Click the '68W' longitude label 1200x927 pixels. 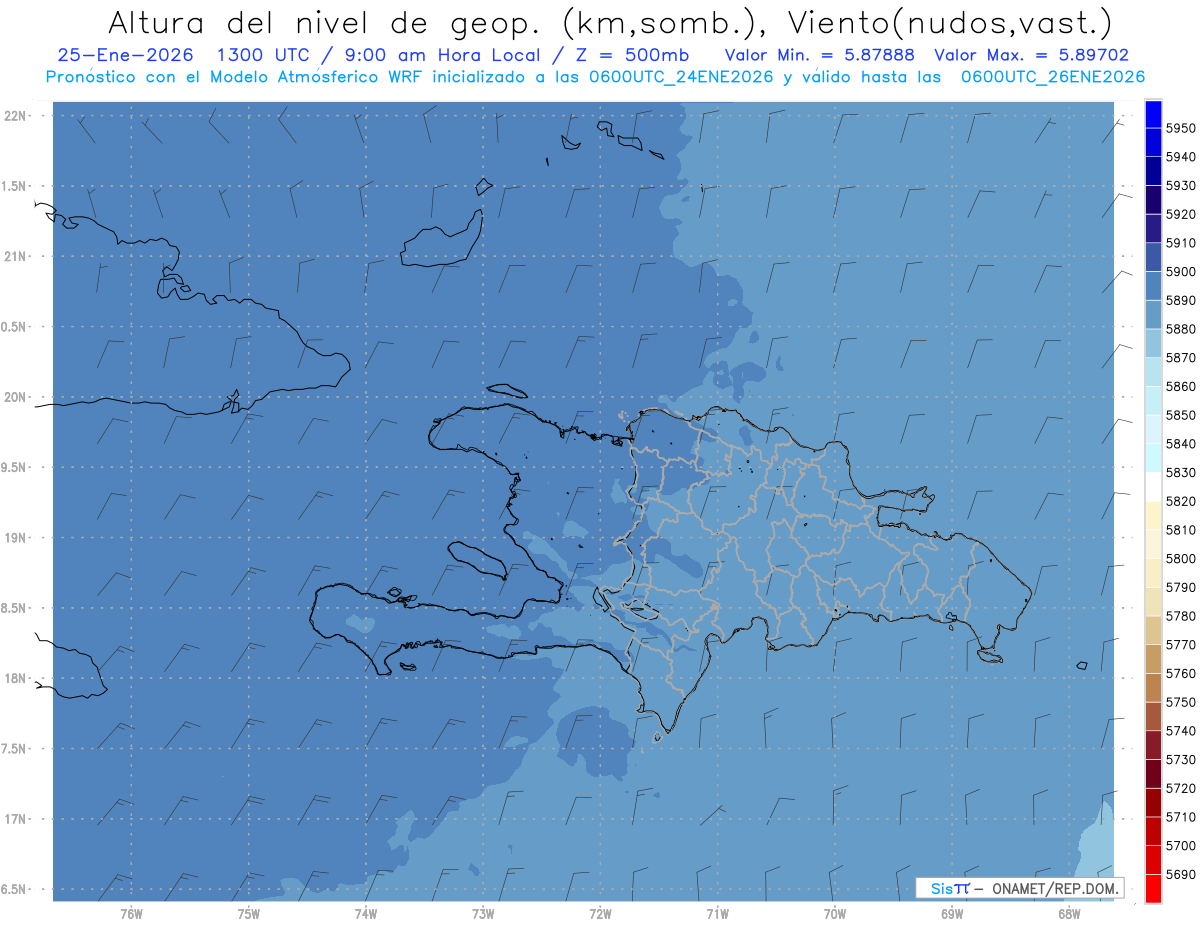click(1069, 913)
